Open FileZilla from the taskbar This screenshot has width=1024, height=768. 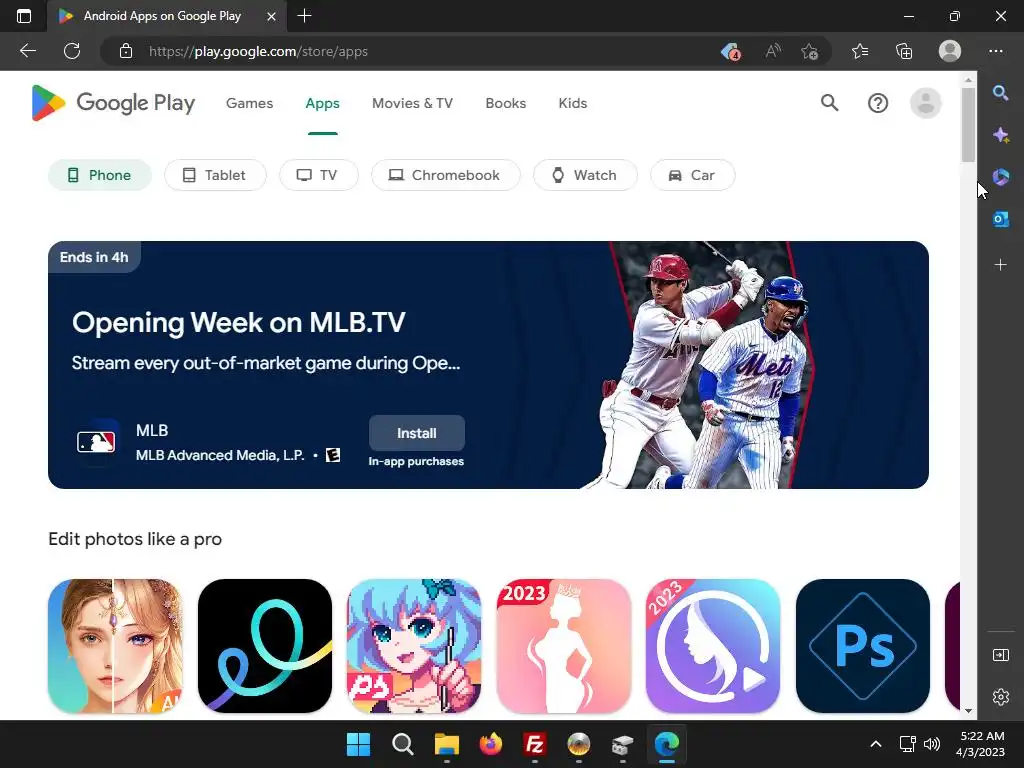[535, 744]
